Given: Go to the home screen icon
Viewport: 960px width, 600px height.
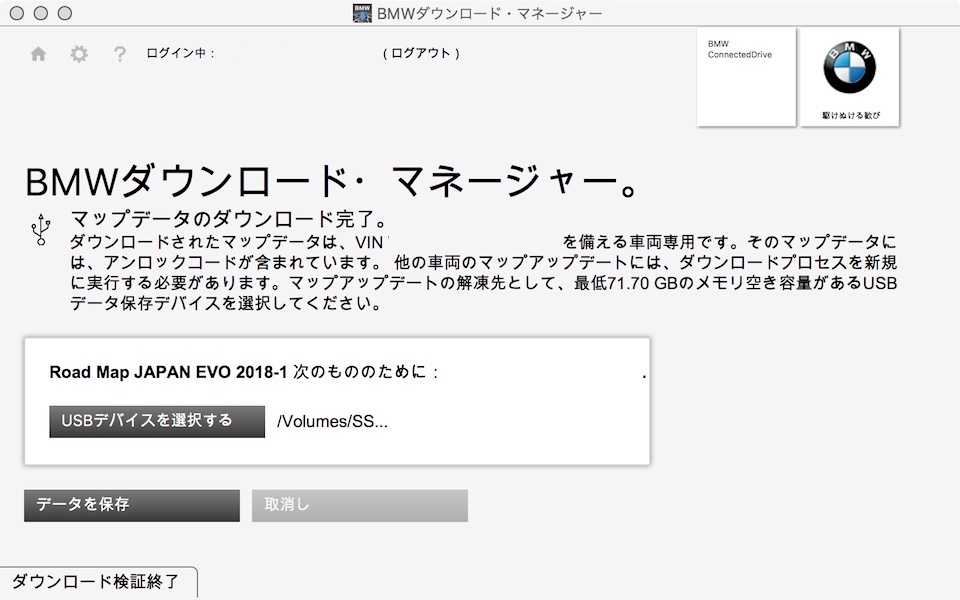Looking at the screenshot, I should [x=38, y=54].
